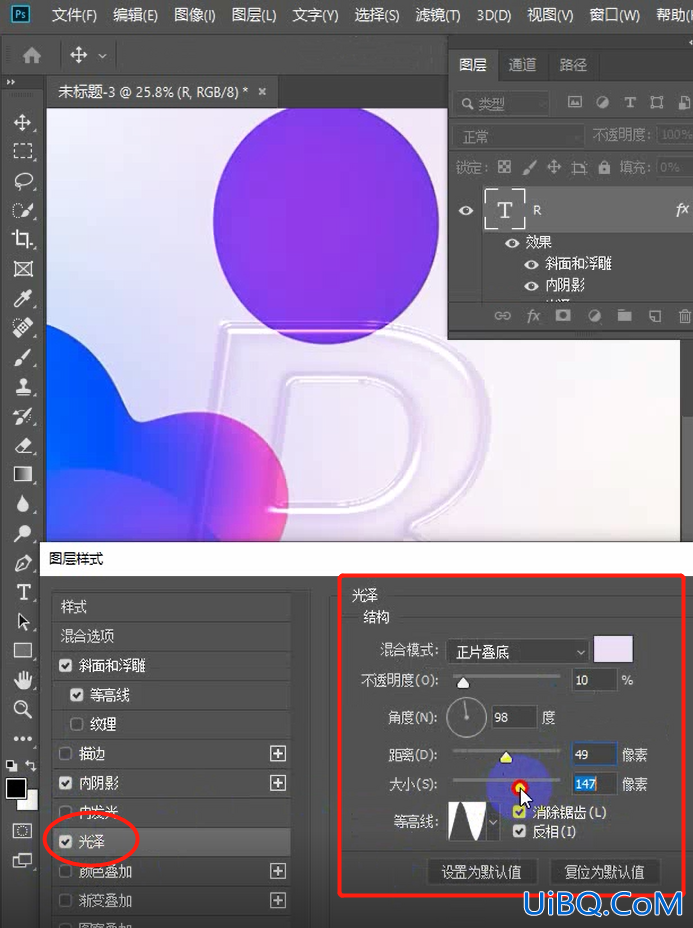Select the Crop tool
This screenshot has height=928, width=693.
click(x=22, y=239)
